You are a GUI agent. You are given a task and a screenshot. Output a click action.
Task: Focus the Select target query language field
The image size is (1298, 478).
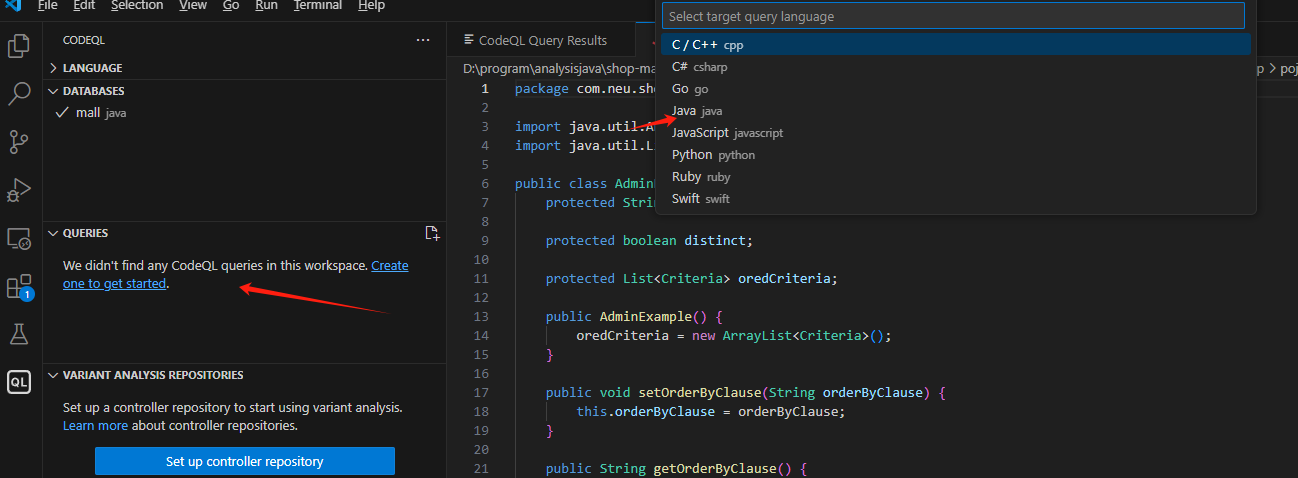953,16
